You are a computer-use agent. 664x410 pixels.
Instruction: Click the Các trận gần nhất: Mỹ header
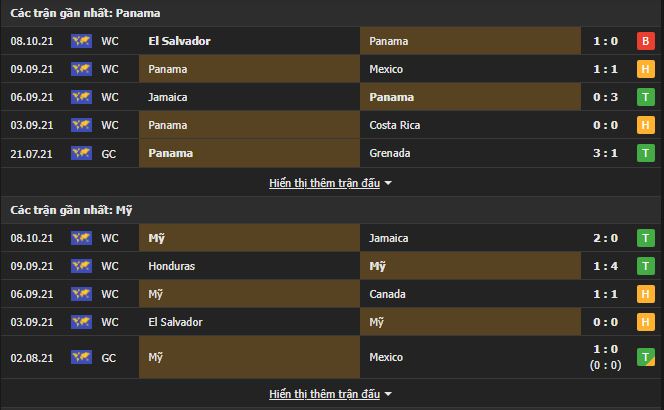click(71, 210)
